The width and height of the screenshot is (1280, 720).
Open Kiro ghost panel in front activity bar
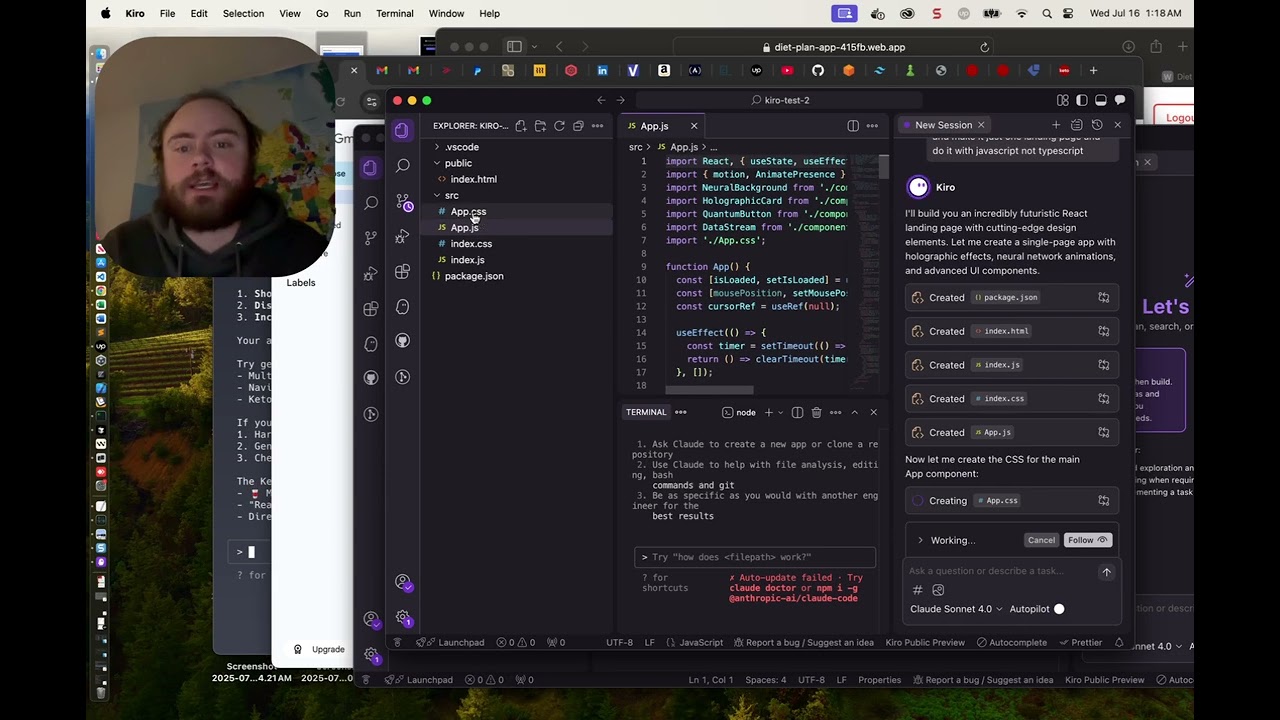pos(402,306)
